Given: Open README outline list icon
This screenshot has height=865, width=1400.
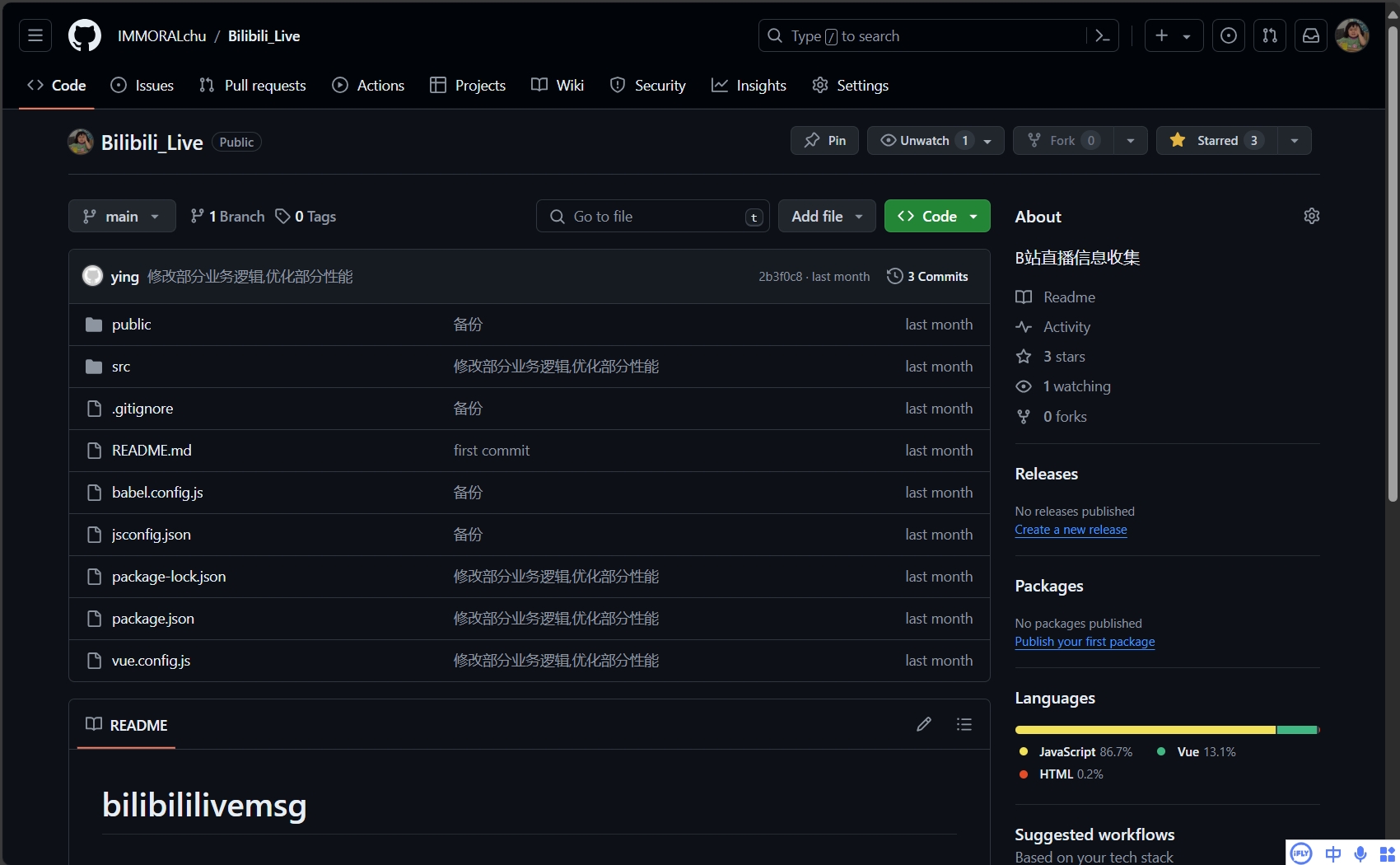Looking at the screenshot, I should [x=964, y=724].
